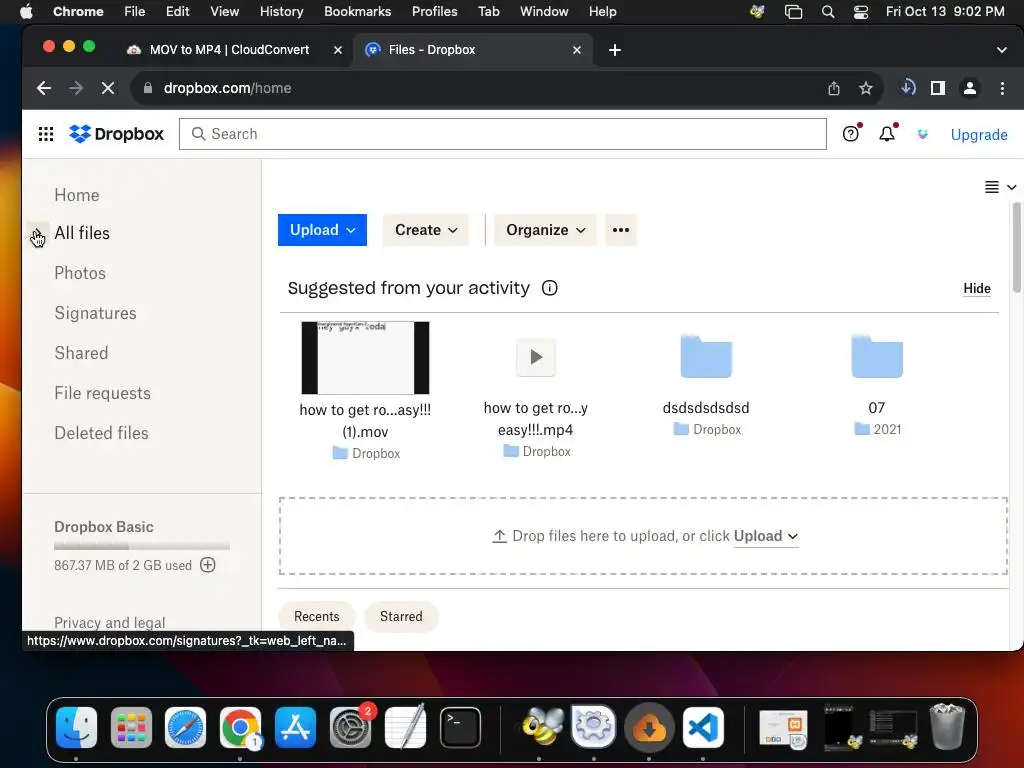
Task: Open the account avatar menu icon
Action: pyautogui.click(x=922, y=134)
